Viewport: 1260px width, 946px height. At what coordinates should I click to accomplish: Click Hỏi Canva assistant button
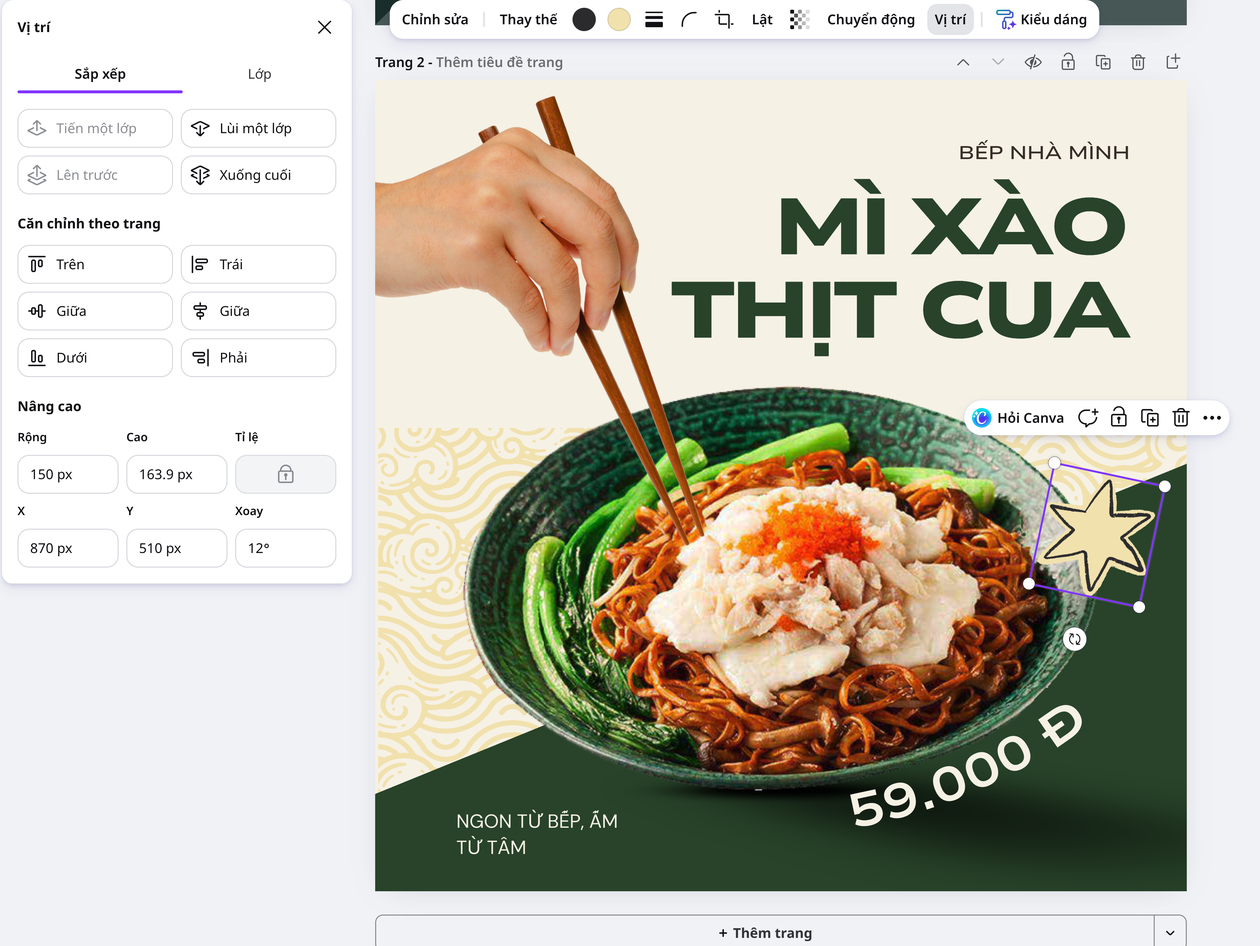point(1018,418)
